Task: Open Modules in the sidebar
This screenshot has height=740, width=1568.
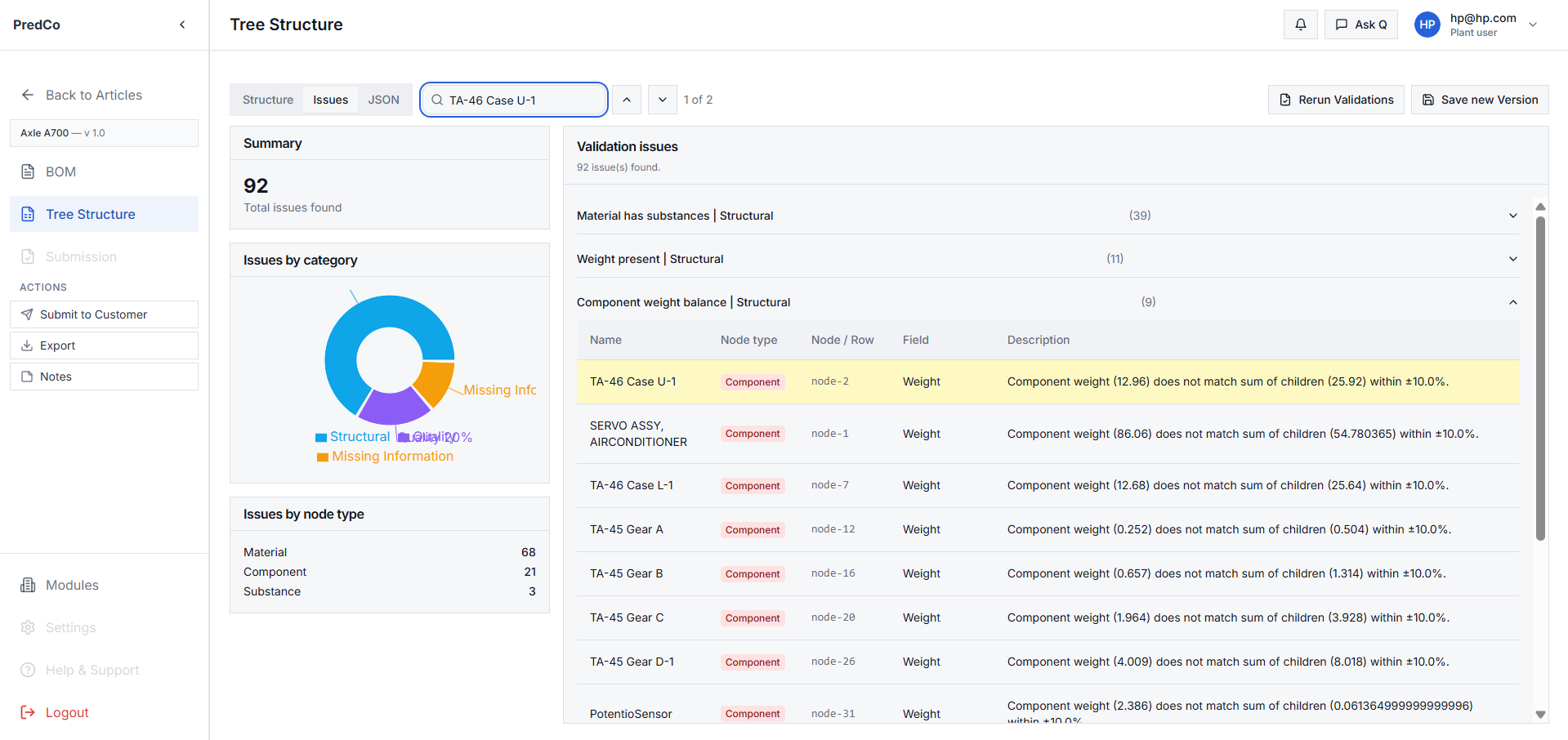Action: [104, 585]
